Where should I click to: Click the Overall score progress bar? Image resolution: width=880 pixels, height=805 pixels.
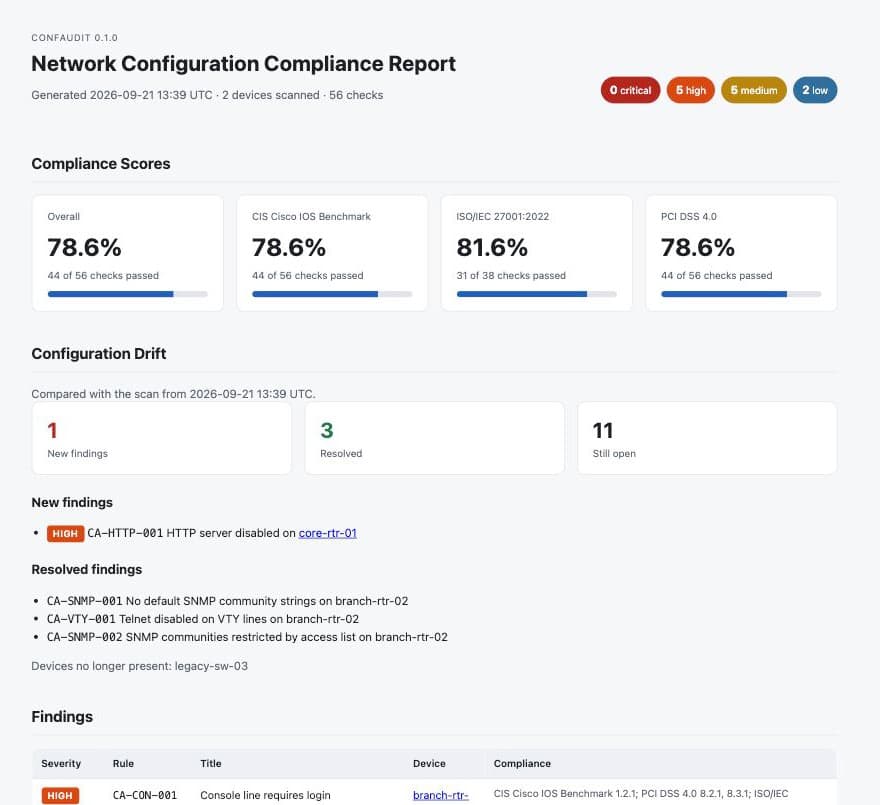[x=127, y=294]
